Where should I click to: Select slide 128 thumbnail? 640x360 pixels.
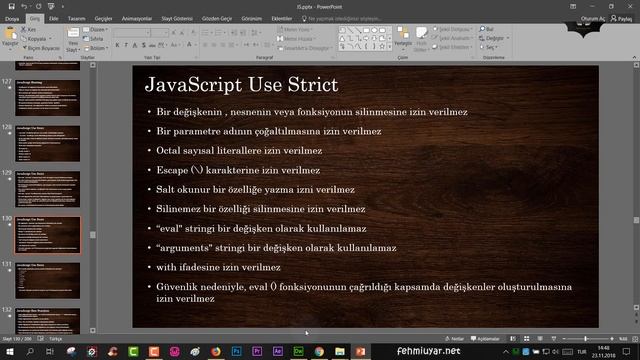coord(48,144)
